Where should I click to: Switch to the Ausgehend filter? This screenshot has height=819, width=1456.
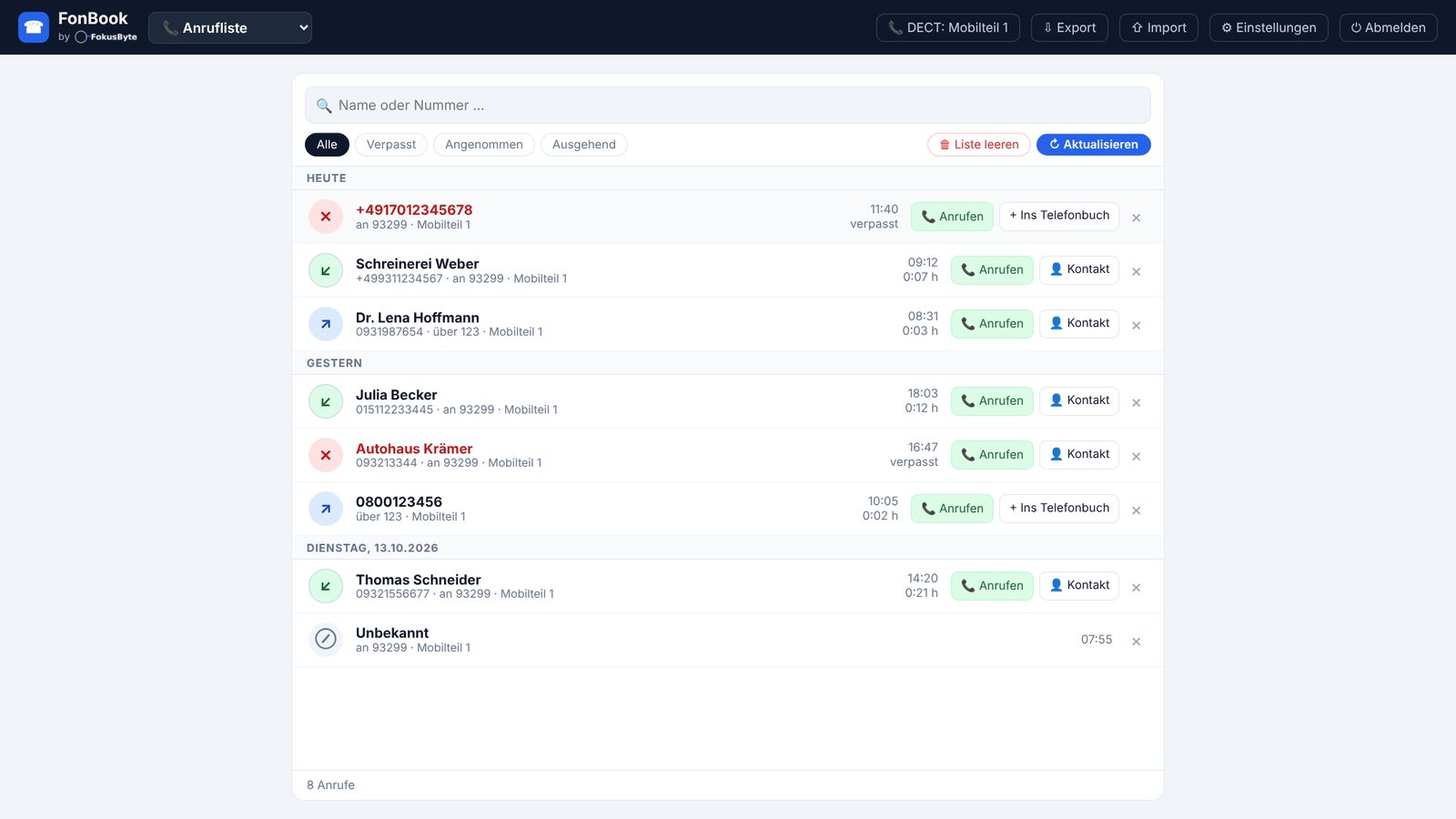(584, 145)
